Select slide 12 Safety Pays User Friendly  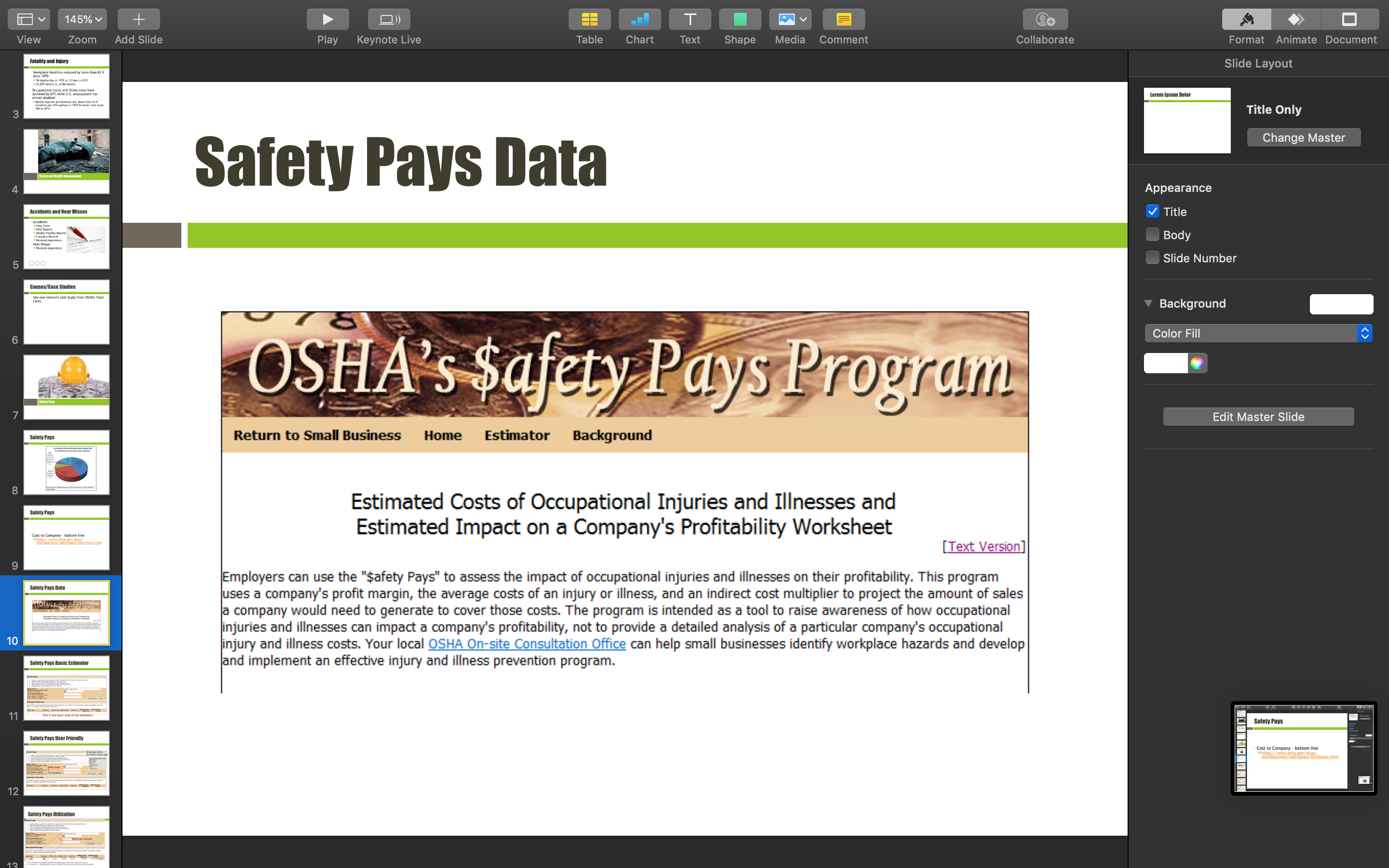[x=67, y=763]
